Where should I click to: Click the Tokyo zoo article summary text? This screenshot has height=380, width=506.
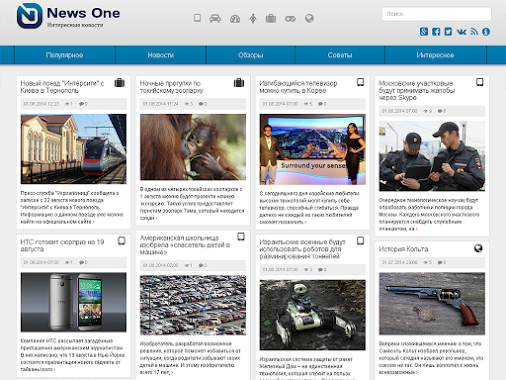click(192, 203)
